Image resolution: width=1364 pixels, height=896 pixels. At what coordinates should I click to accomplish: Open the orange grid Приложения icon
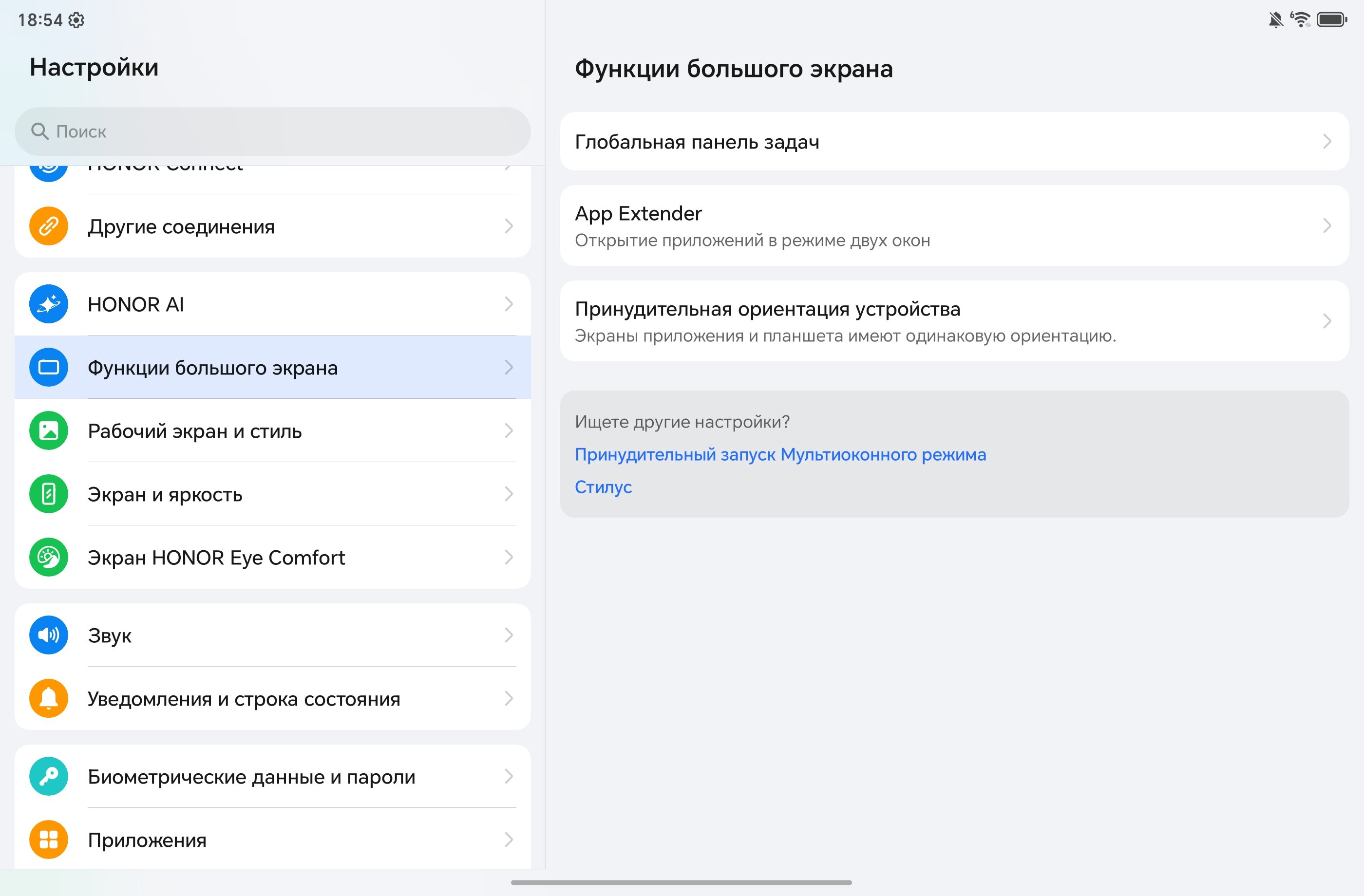[x=49, y=840]
